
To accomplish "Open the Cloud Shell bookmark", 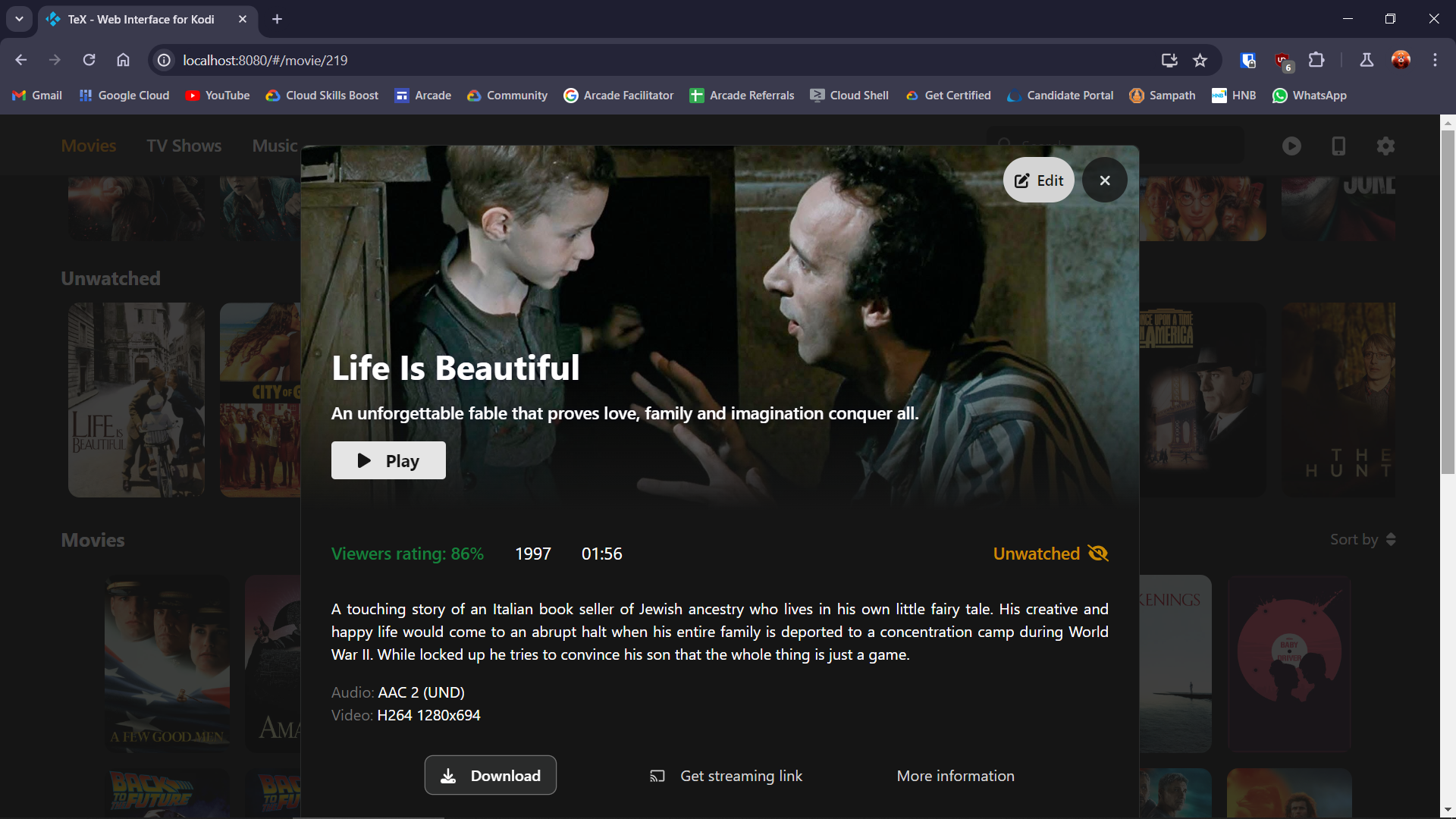I will tap(849, 96).
